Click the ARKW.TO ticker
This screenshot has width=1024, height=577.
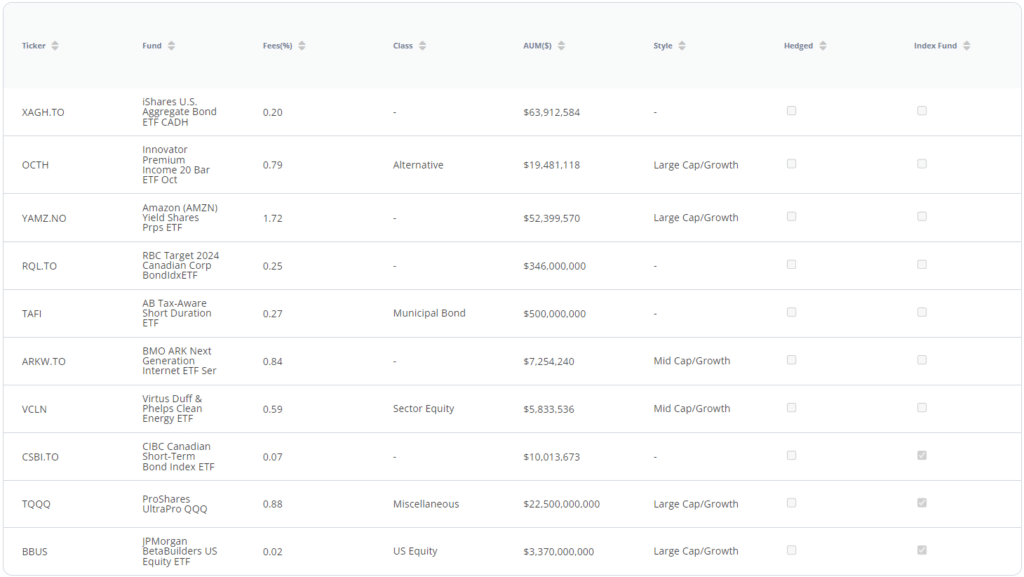(44, 361)
